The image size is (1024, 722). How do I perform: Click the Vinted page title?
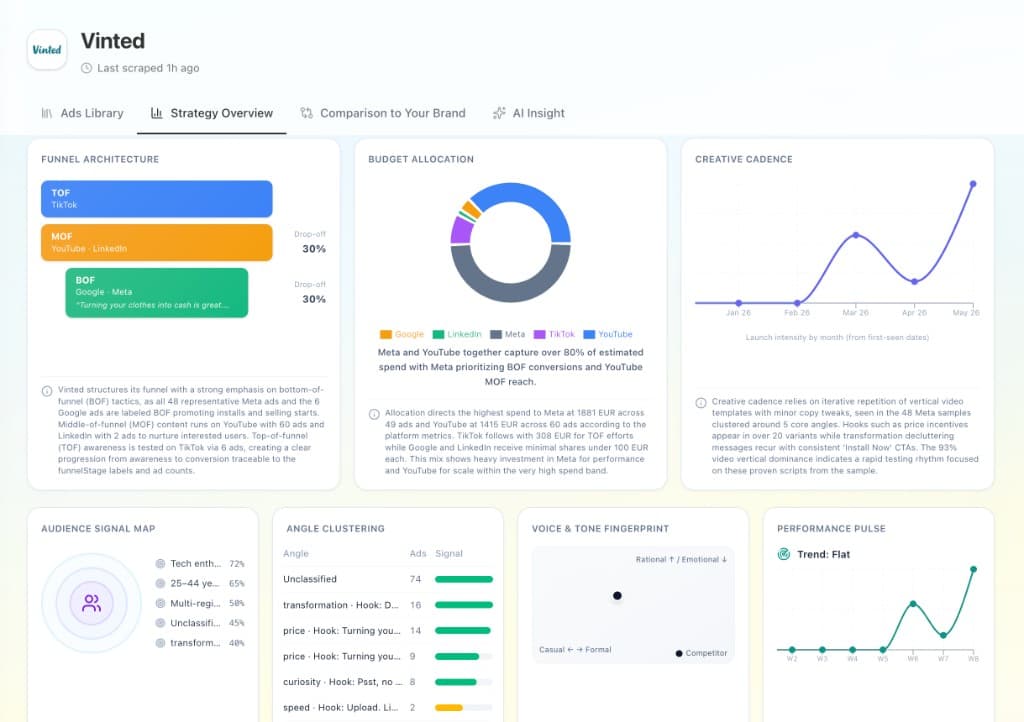click(113, 41)
